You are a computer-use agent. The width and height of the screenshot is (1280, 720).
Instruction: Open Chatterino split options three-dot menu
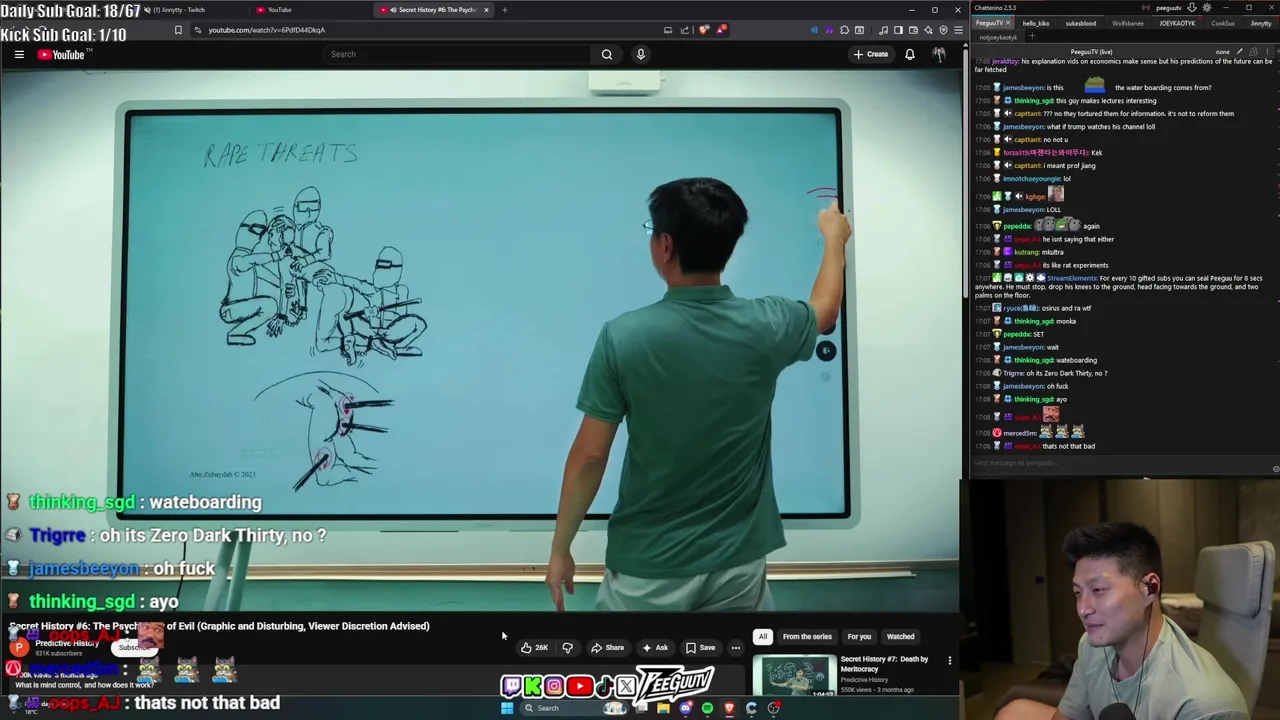coord(1266,51)
